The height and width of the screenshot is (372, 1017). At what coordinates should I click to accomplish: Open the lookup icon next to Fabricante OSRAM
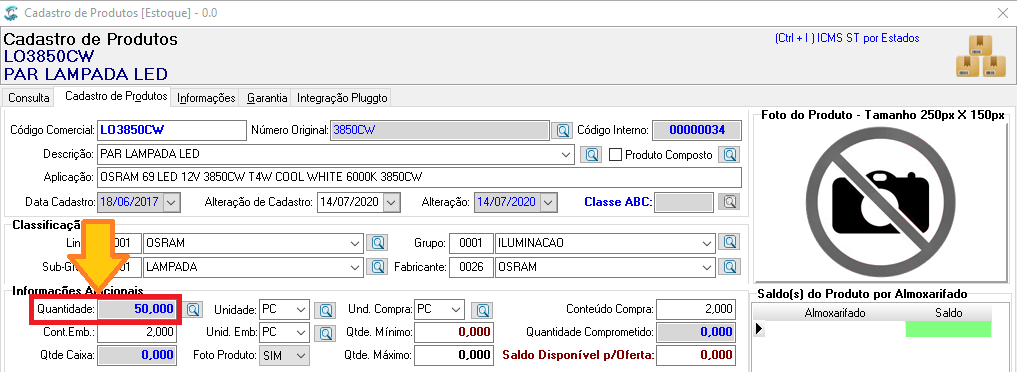[730, 266]
